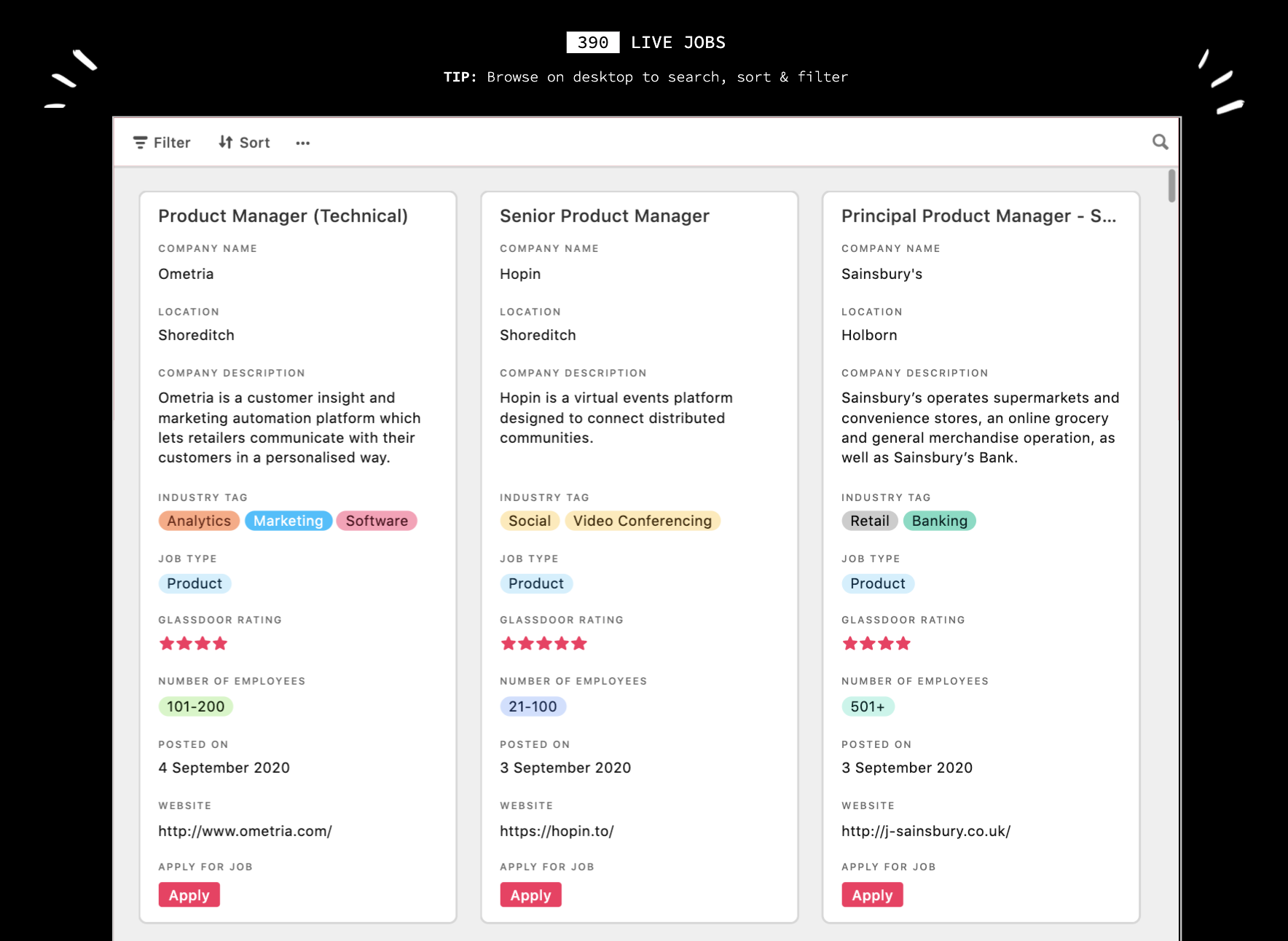Click the company name Ometria

tap(186, 274)
